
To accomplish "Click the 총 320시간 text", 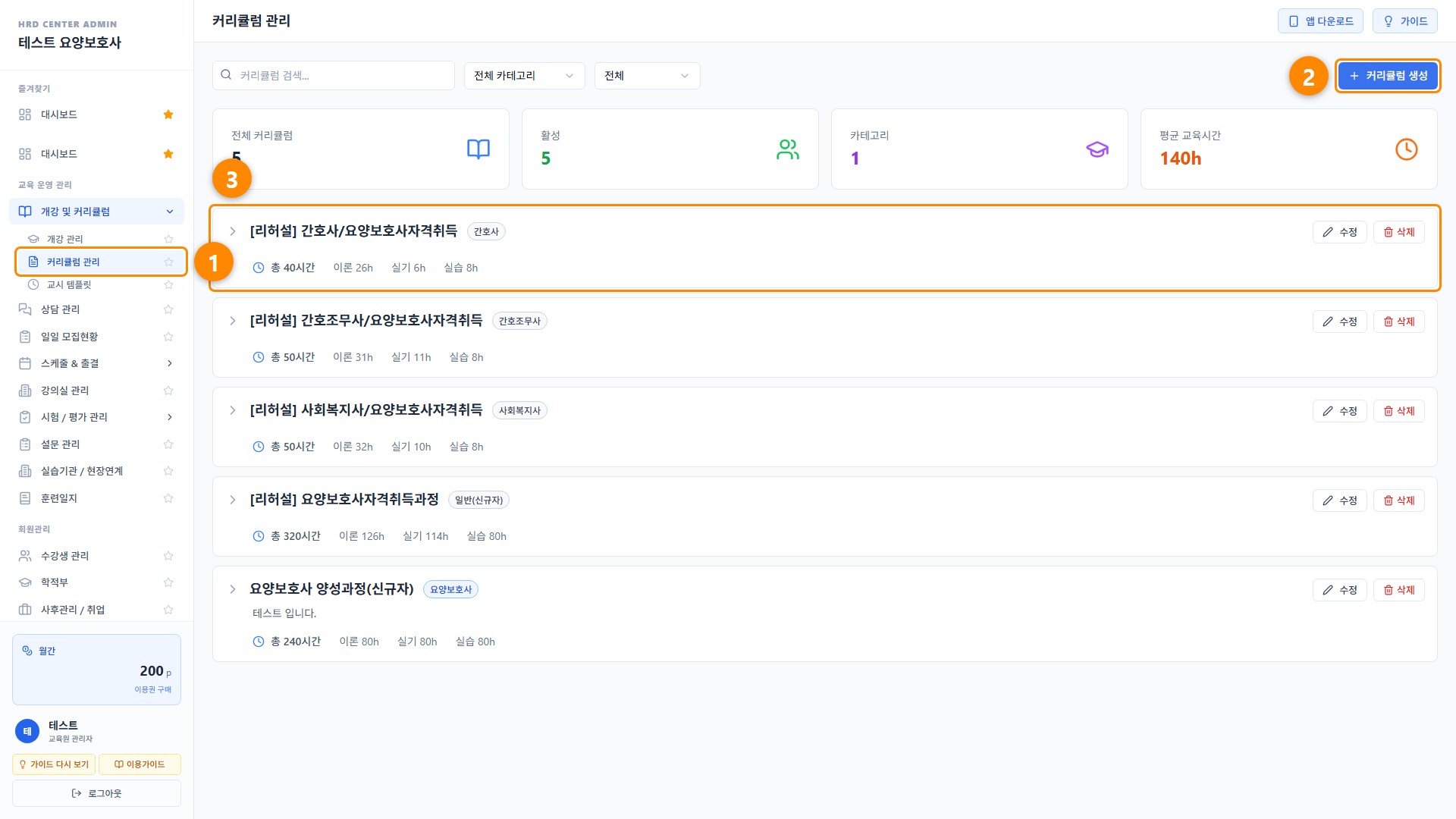I will click(x=296, y=536).
